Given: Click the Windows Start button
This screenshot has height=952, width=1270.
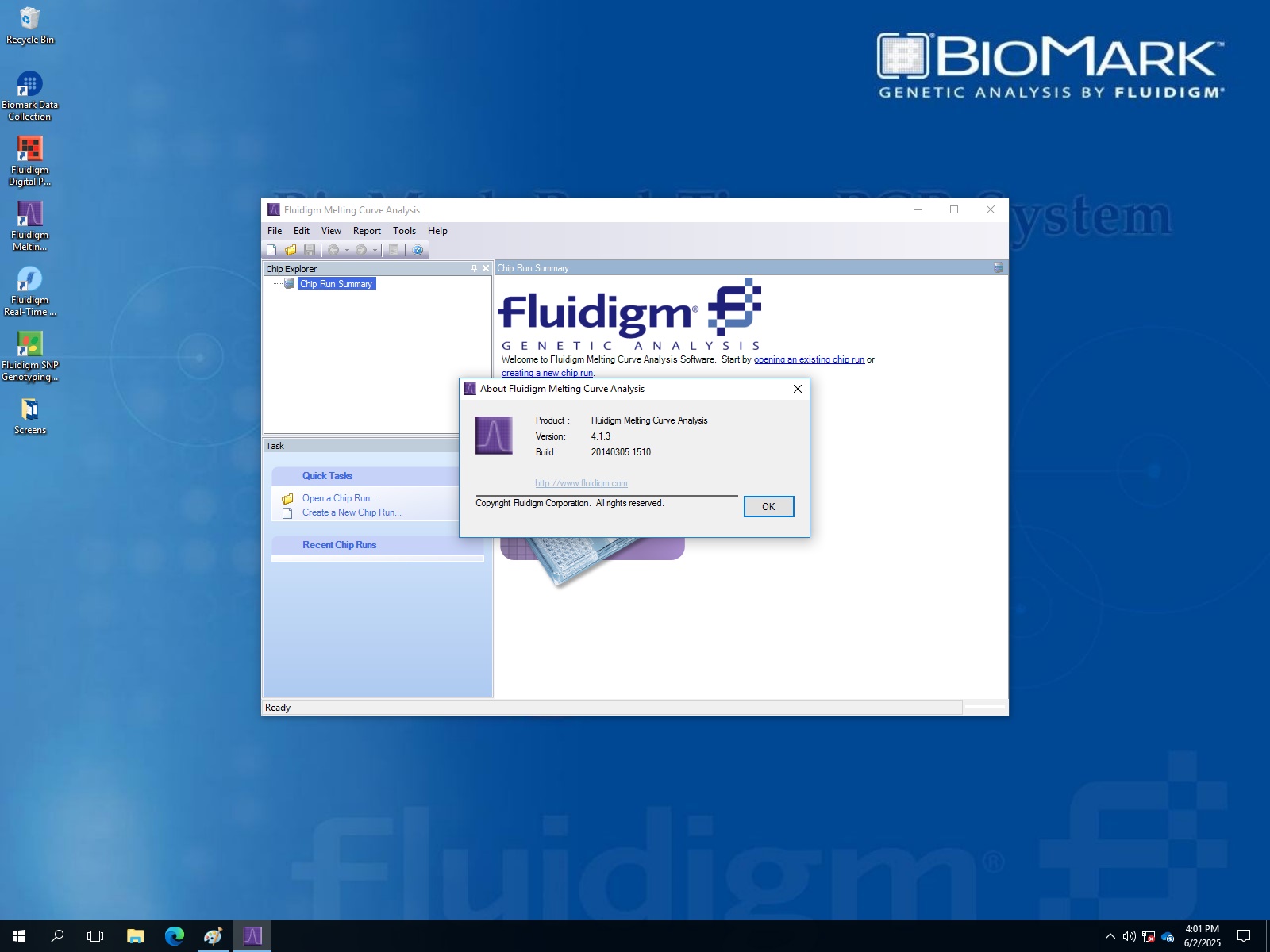Looking at the screenshot, I should pyautogui.click(x=19, y=936).
